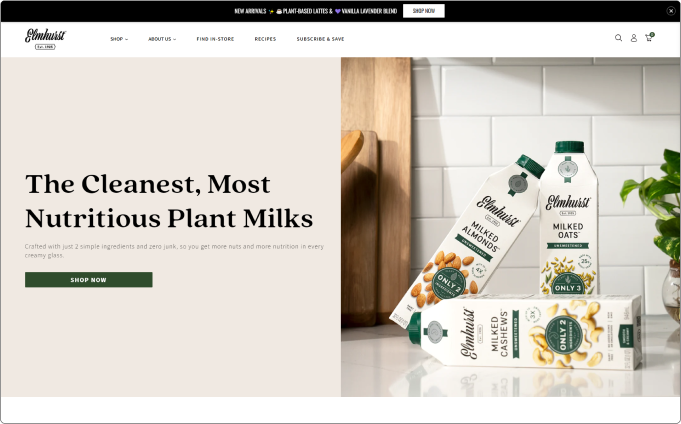Open the account profile icon
The image size is (681, 424).
pos(634,38)
